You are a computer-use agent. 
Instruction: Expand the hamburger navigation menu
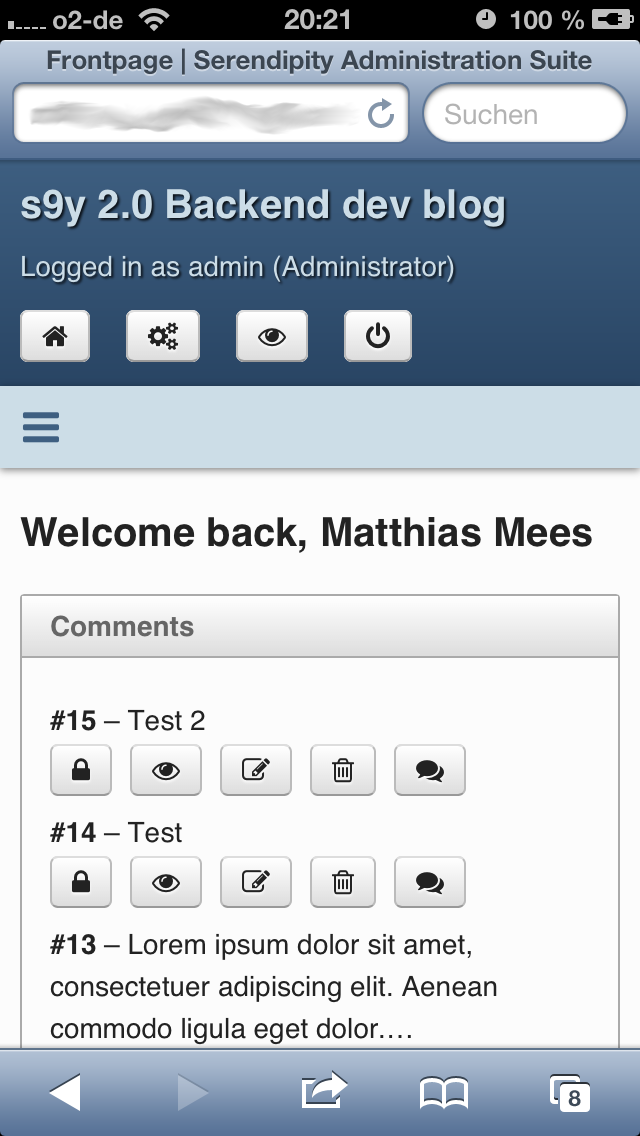click(x=41, y=427)
